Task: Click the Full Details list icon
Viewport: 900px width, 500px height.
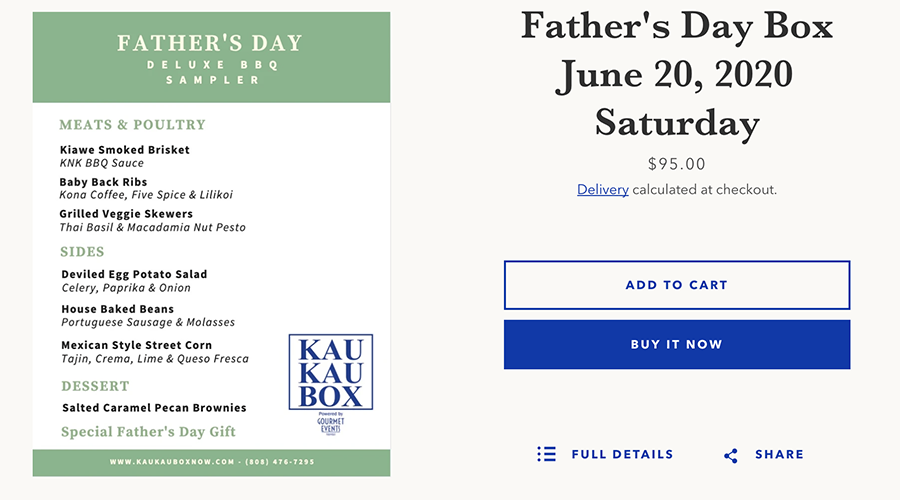Action: pyautogui.click(x=546, y=454)
